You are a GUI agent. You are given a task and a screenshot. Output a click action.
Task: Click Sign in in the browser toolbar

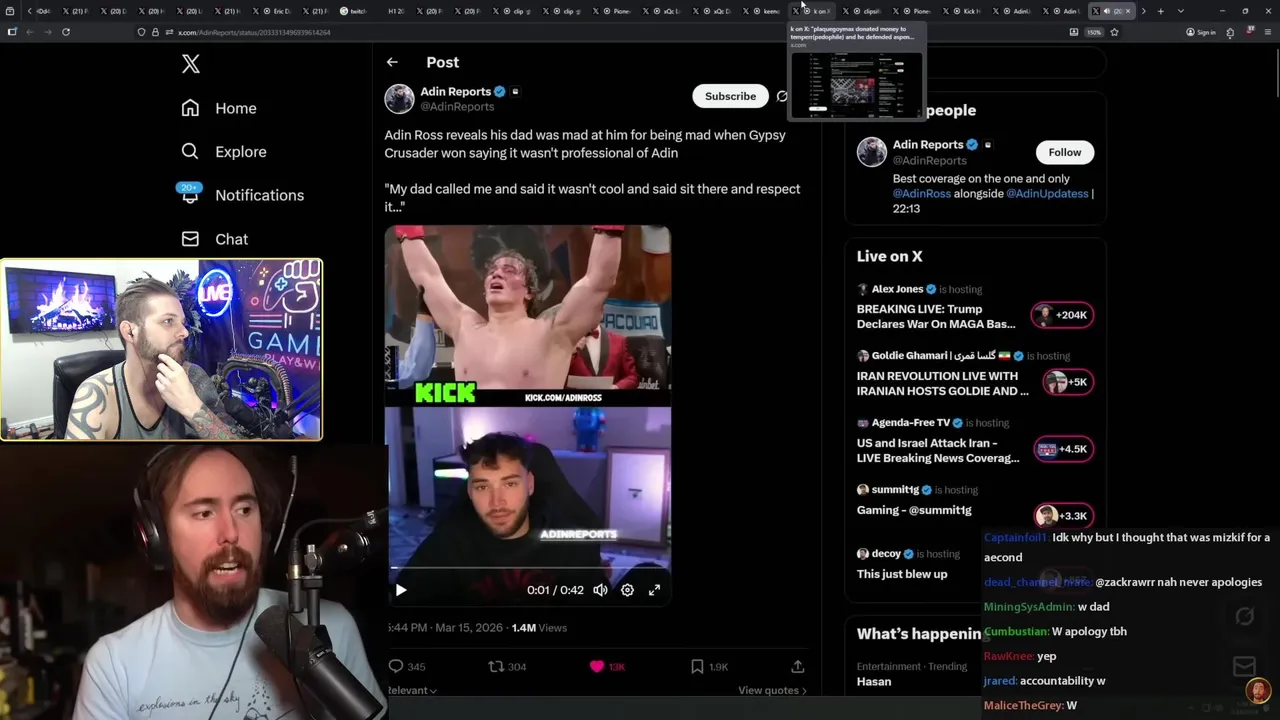click(1201, 32)
